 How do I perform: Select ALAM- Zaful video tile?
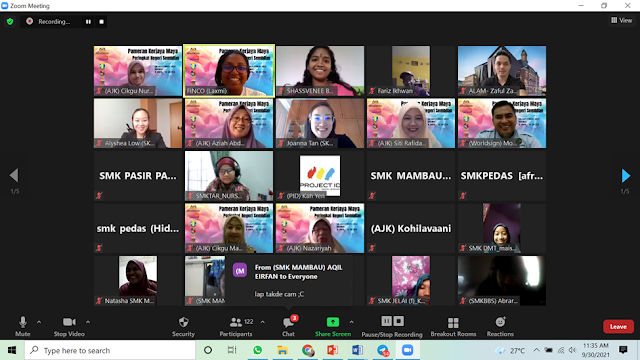502,71
